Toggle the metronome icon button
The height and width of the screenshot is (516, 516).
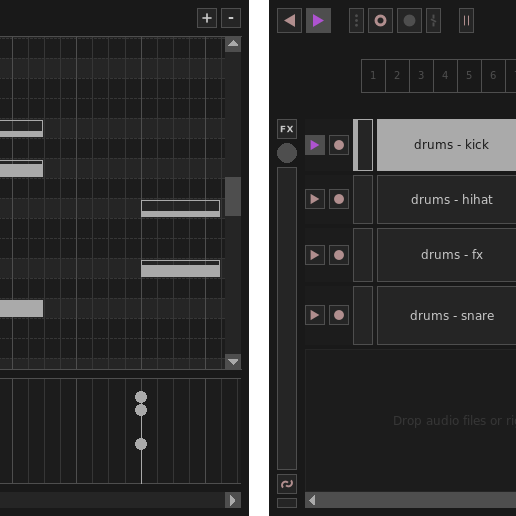(x=433, y=21)
